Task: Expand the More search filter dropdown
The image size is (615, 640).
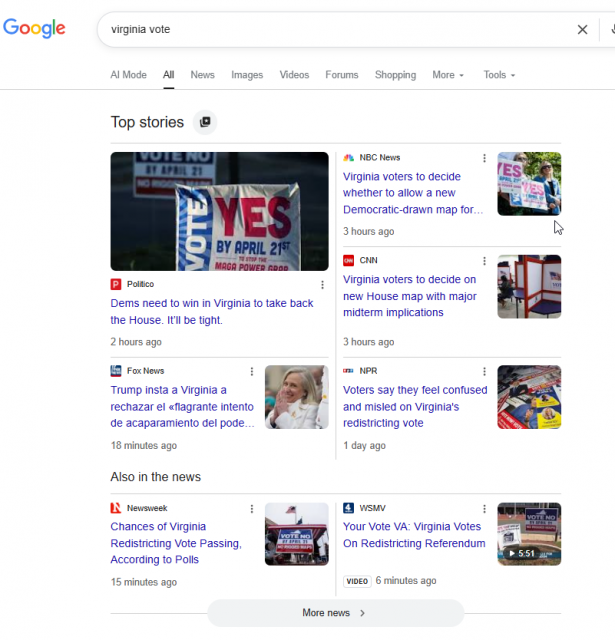Action: pyautogui.click(x=448, y=75)
